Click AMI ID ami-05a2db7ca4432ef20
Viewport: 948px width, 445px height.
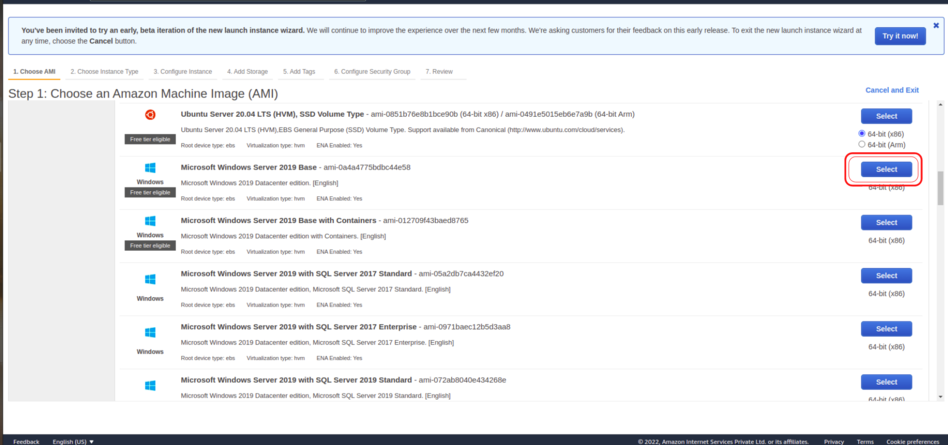[461, 273]
